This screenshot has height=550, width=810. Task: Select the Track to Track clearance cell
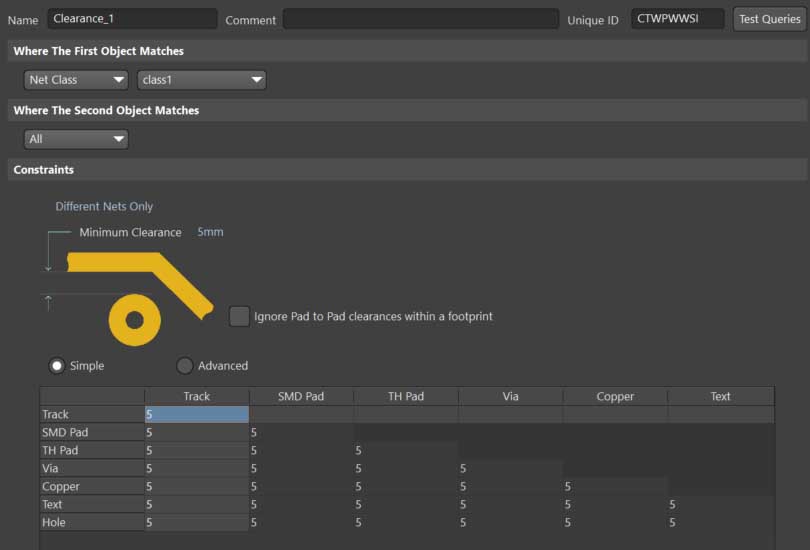coord(196,414)
